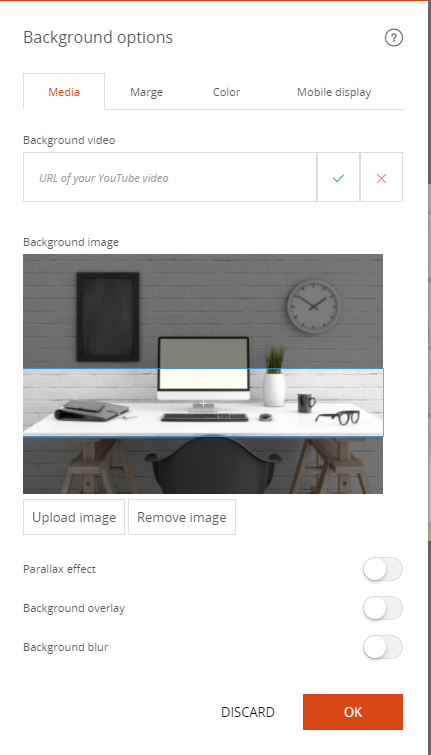Toggle the Background blur switch
The width and height of the screenshot is (431, 755).
(383, 647)
